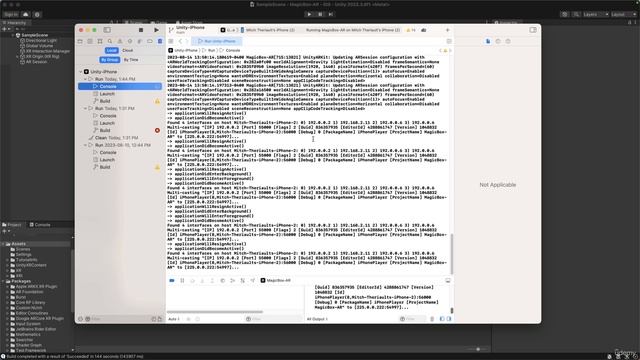Hide the debug area with toggle button

click(448, 280)
